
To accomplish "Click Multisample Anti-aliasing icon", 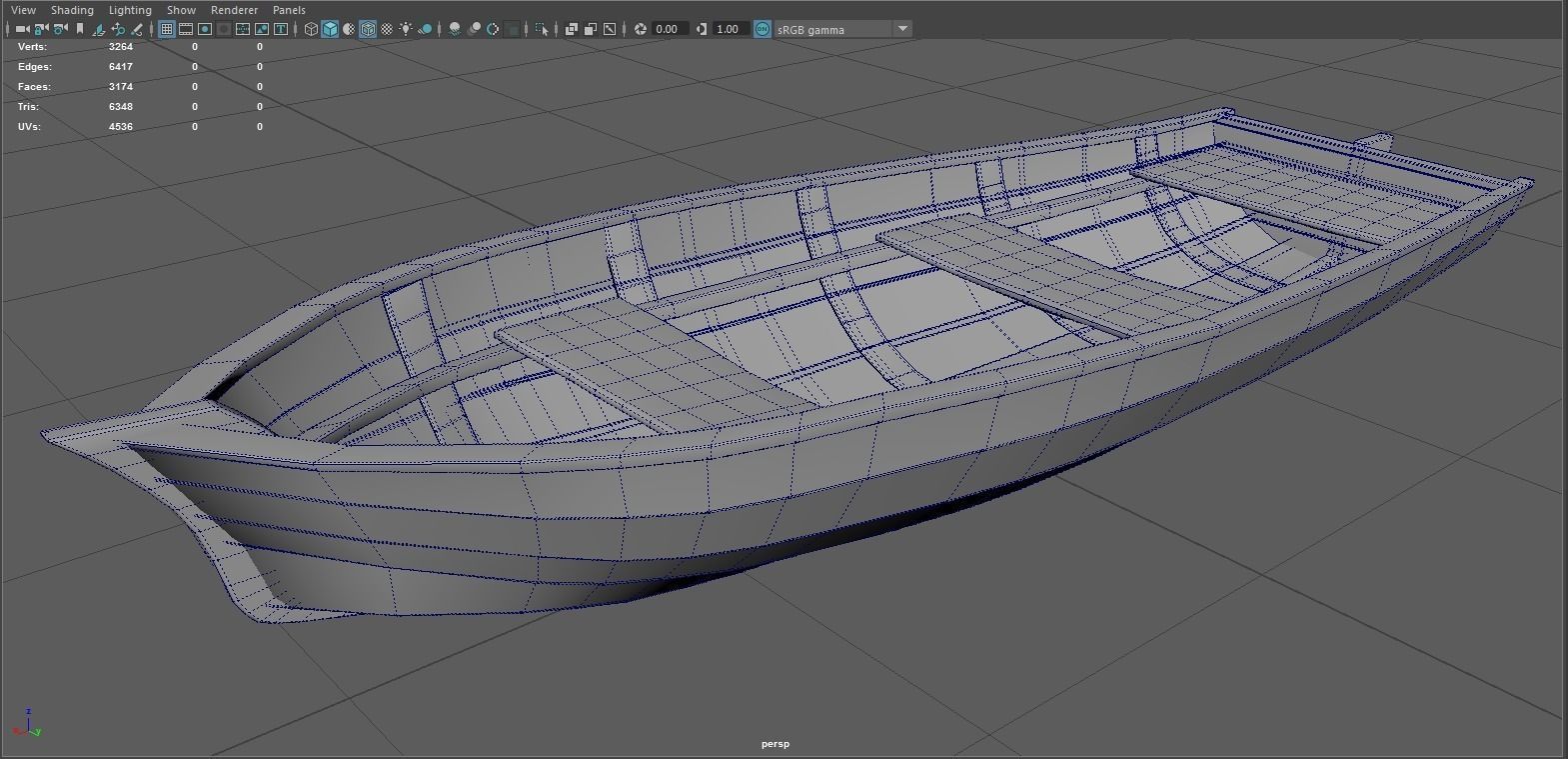I will click(x=493, y=29).
